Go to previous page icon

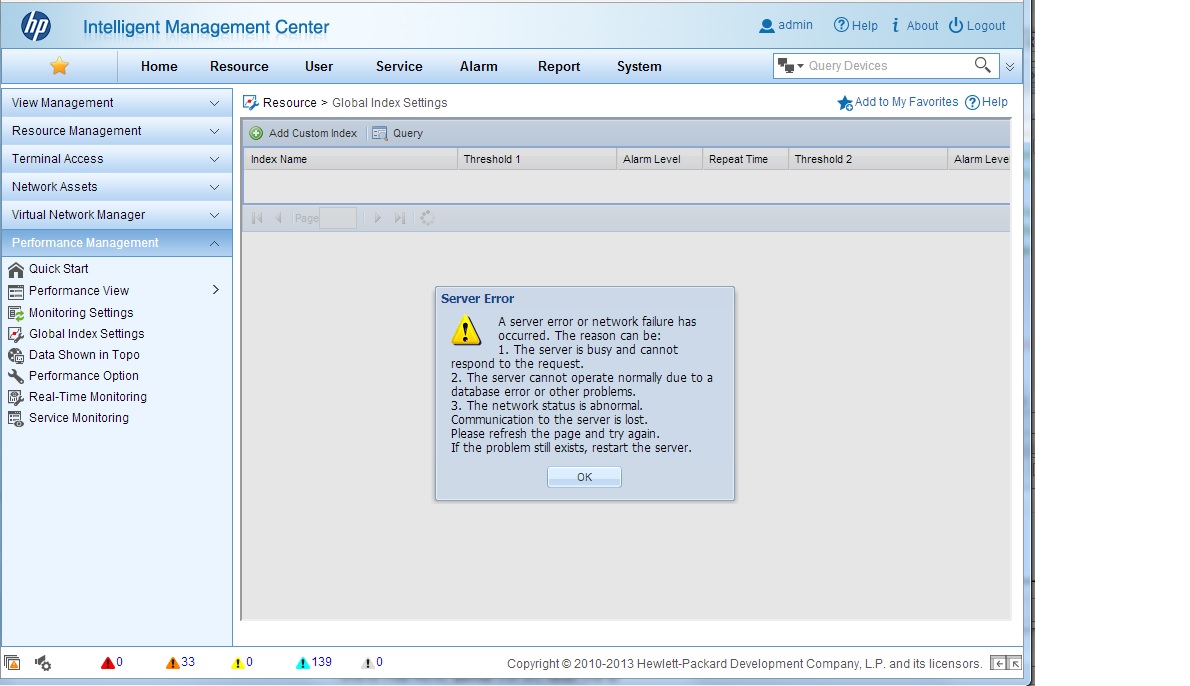[x=279, y=218]
